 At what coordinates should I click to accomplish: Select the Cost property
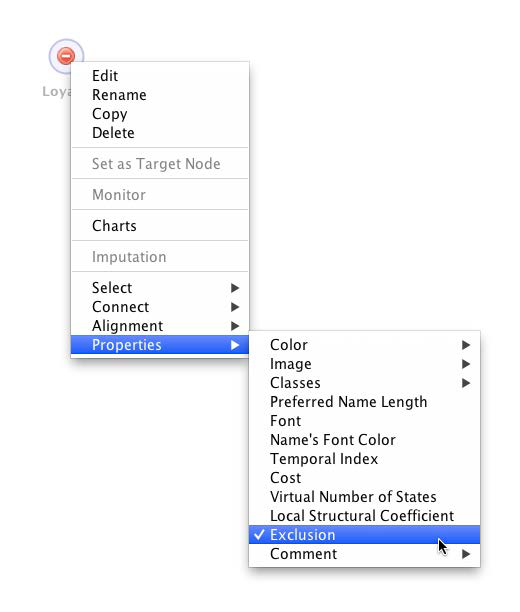point(365,478)
